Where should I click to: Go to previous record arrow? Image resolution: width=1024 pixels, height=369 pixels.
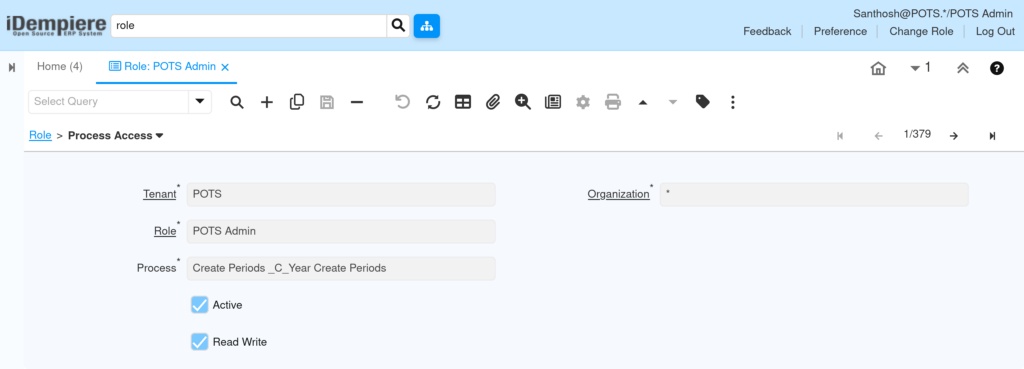(878, 136)
